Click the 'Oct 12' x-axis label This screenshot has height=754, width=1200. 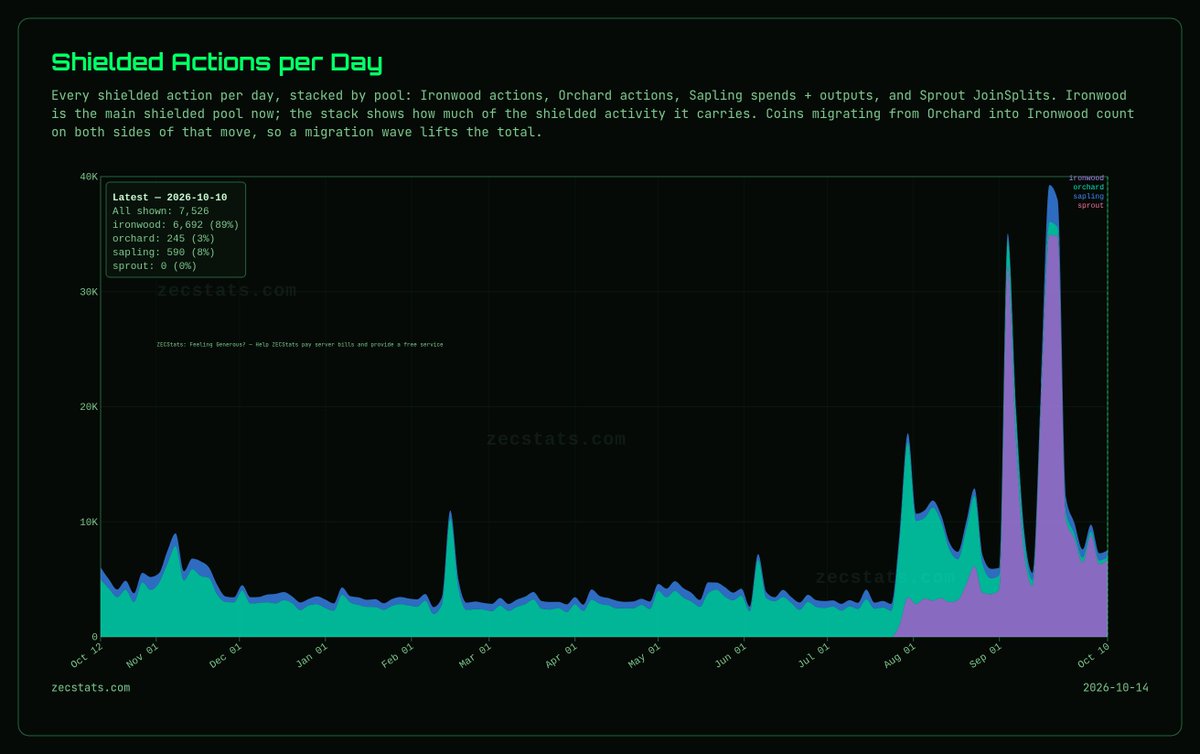point(86,657)
